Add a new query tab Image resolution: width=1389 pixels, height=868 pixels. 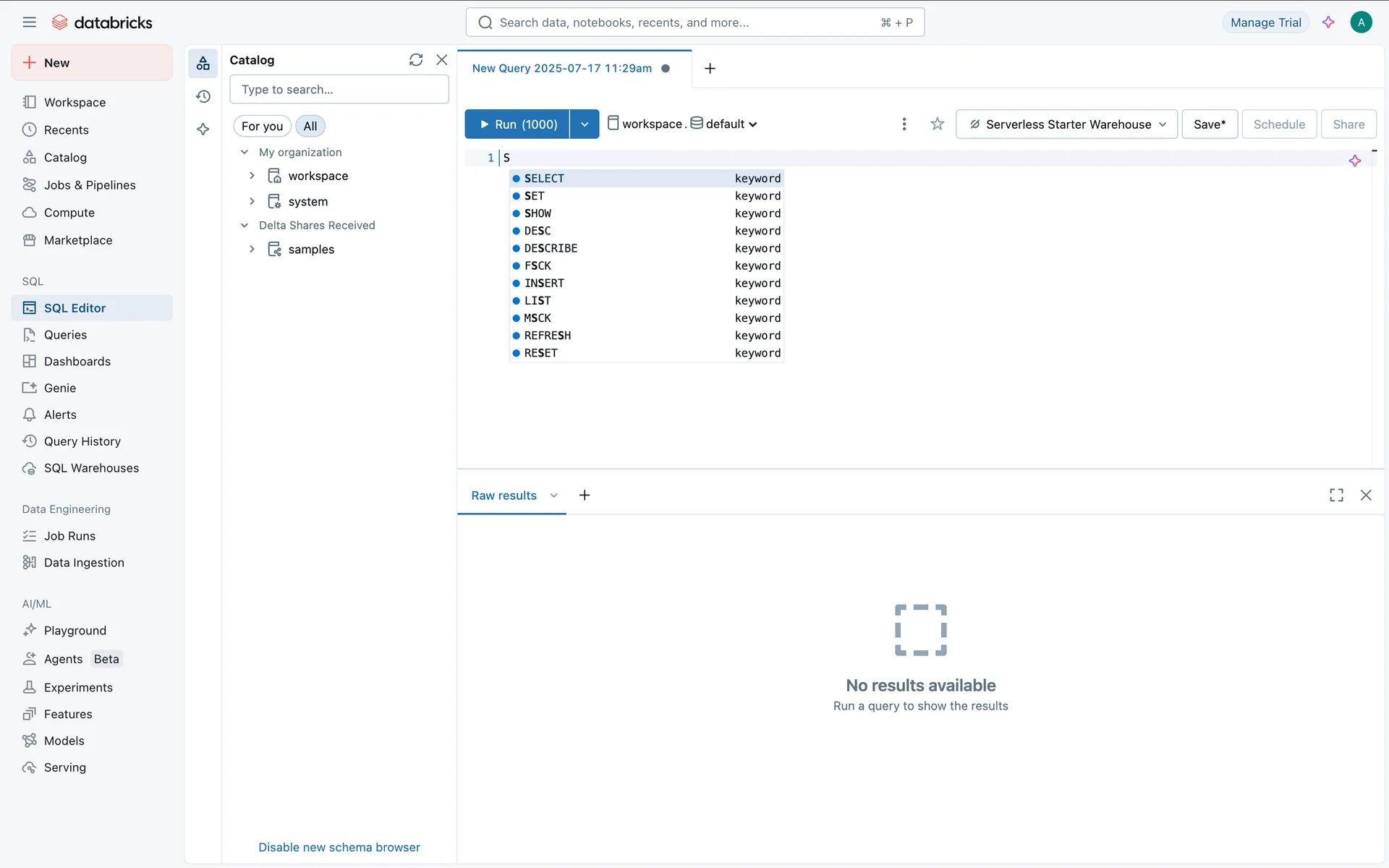(x=710, y=68)
